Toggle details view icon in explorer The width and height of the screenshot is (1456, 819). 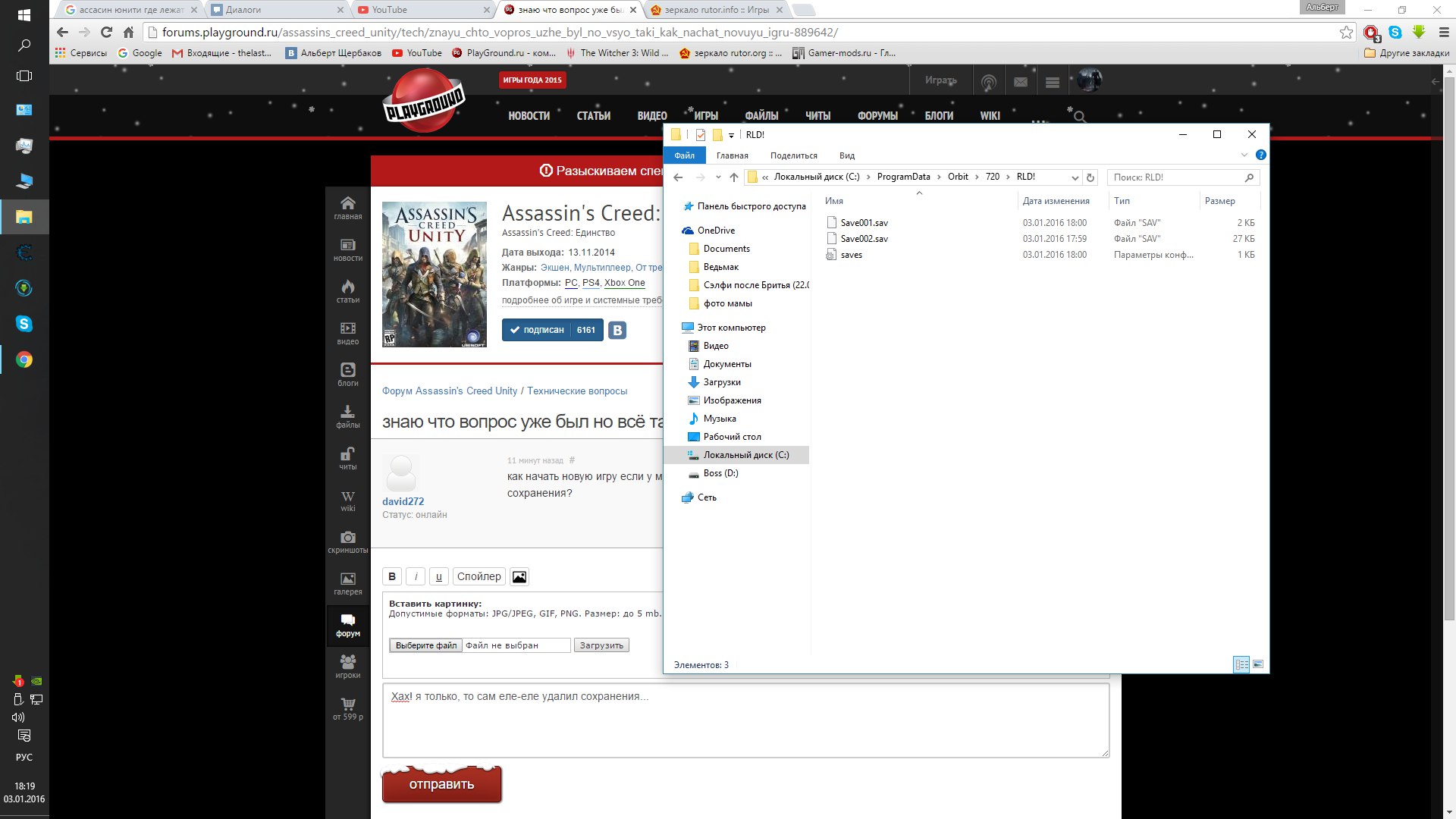point(1241,664)
